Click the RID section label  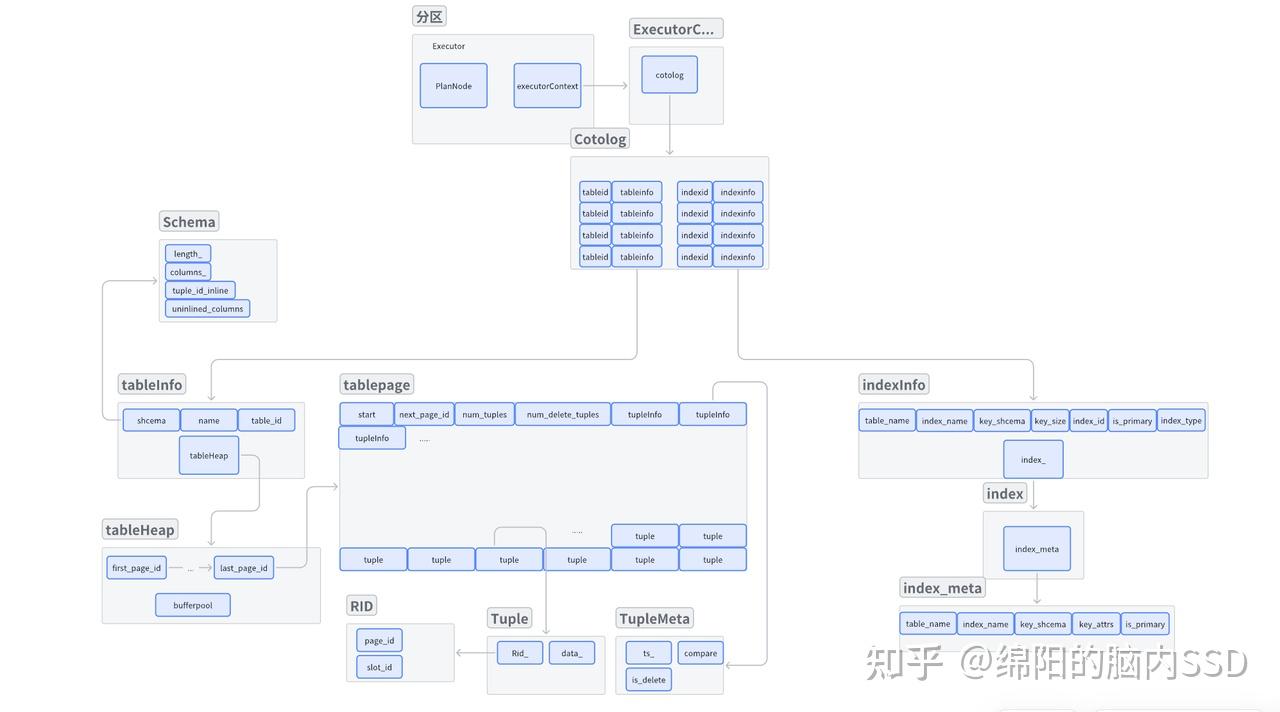click(361, 604)
